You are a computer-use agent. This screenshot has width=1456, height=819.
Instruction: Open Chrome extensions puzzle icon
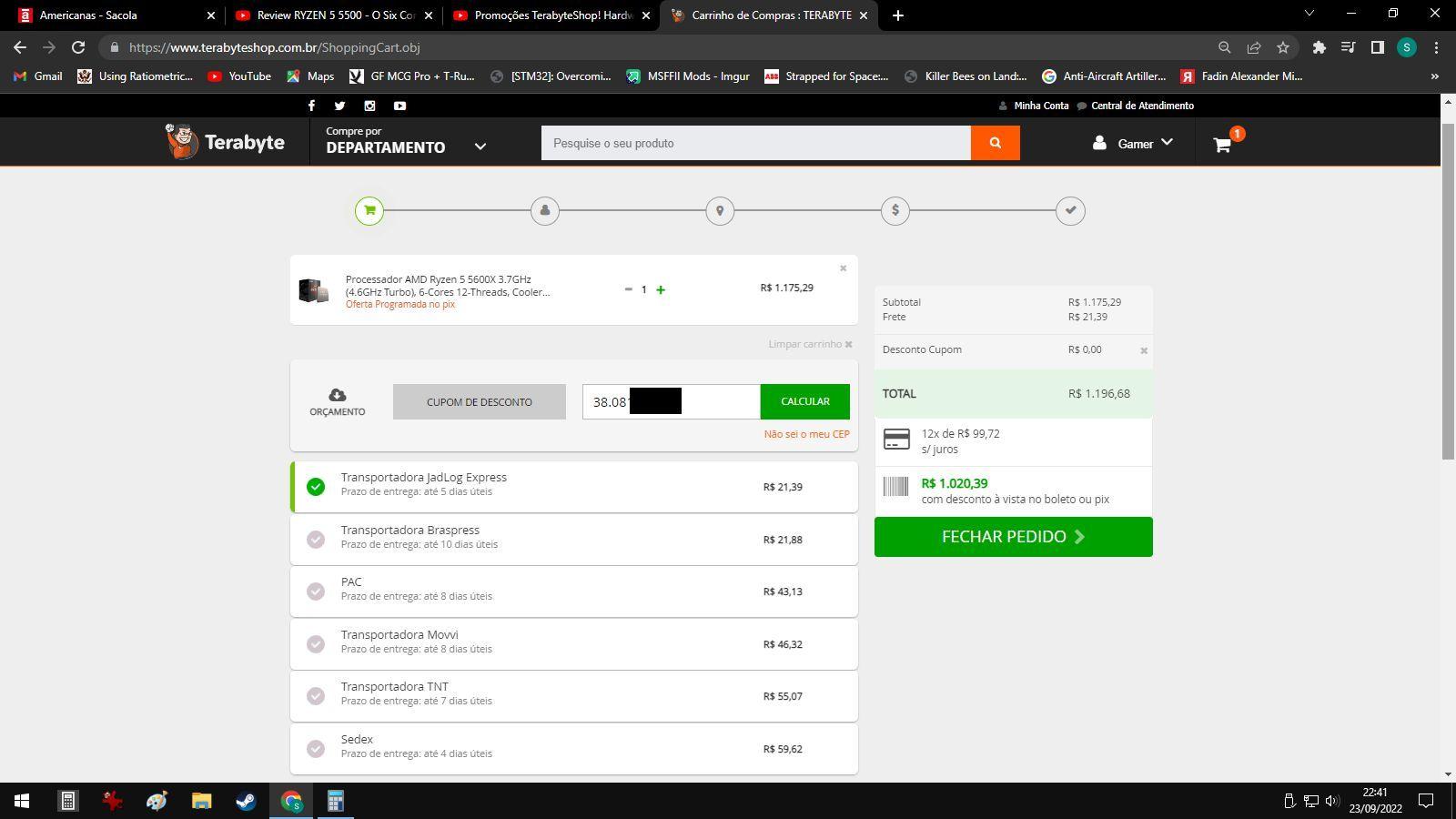click(1319, 47)
